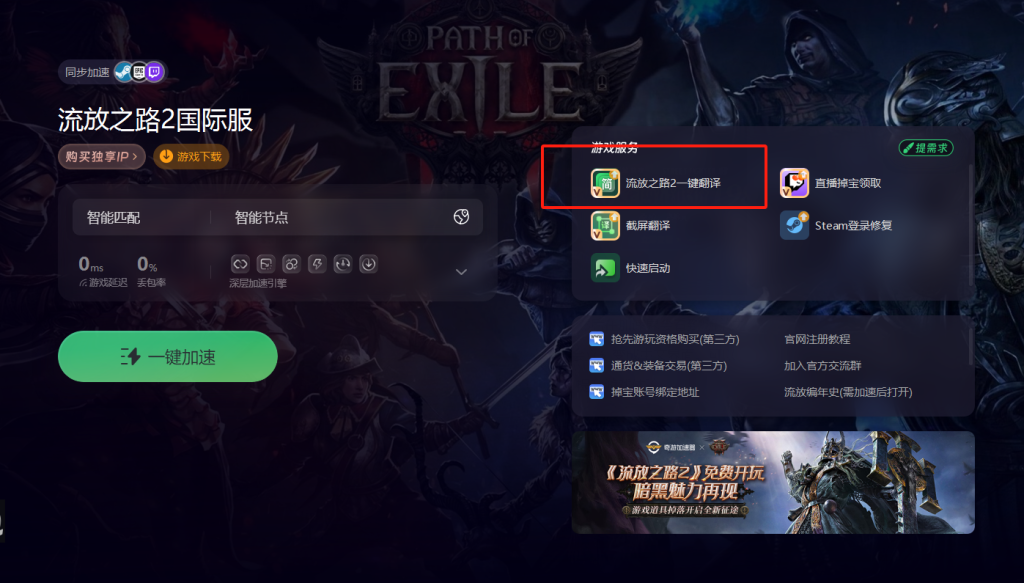Image resolution: width=1024 pixels, height=583 pixels.
Task: Click the lightning bolt acceleration engine icon
Action: [317, 264]
